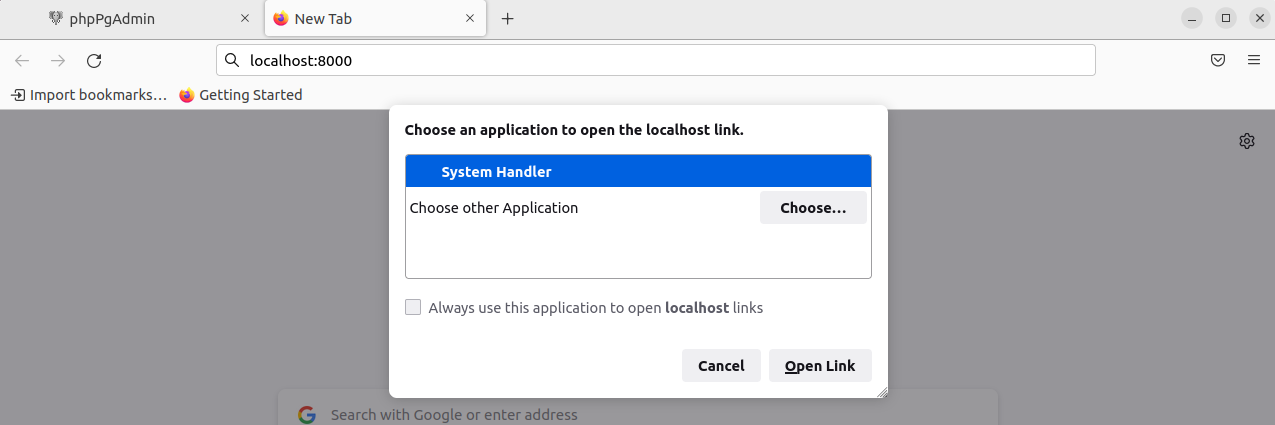Viewport: 1275px width, 425px height.
Task: Go forward with the forward arrow
Action: pyautogui.click(x=58, y=61)
